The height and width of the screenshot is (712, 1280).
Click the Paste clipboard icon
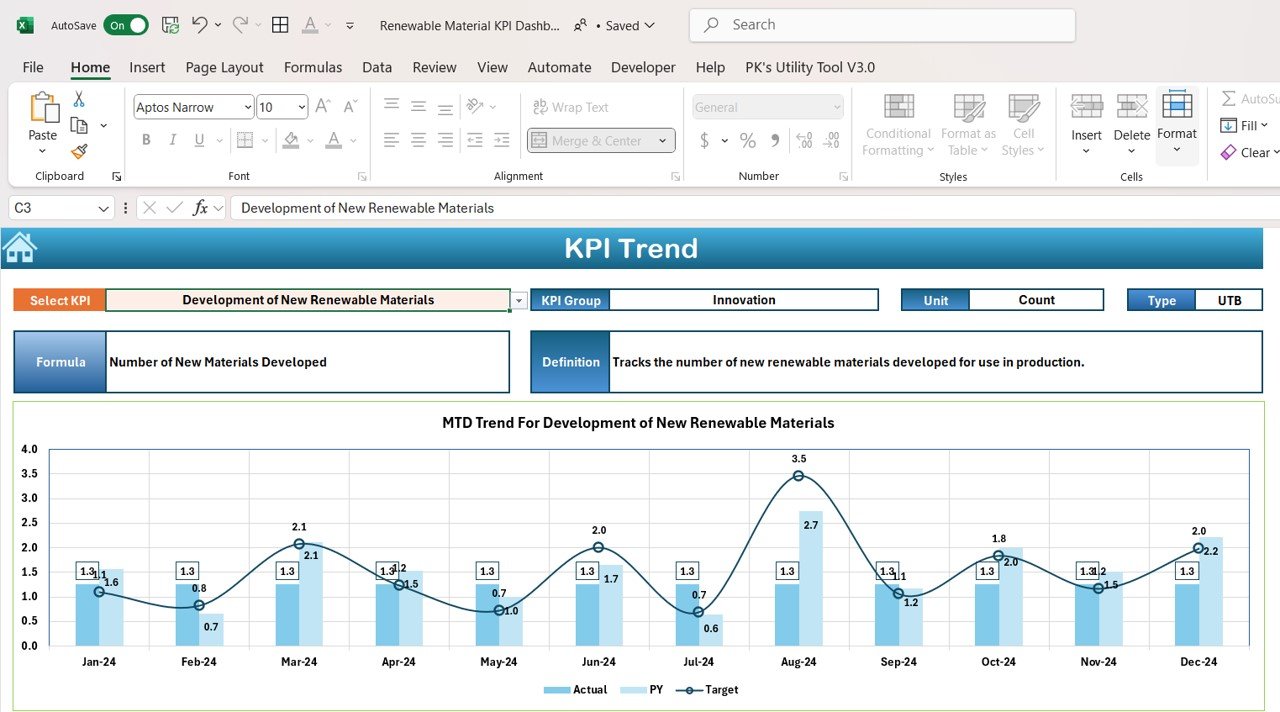[x=43, y=107]
